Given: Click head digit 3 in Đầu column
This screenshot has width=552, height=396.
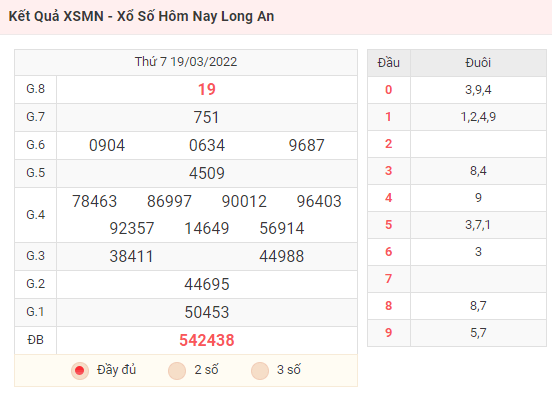Looking at the screenshot, I should click(x=389, y=171).
